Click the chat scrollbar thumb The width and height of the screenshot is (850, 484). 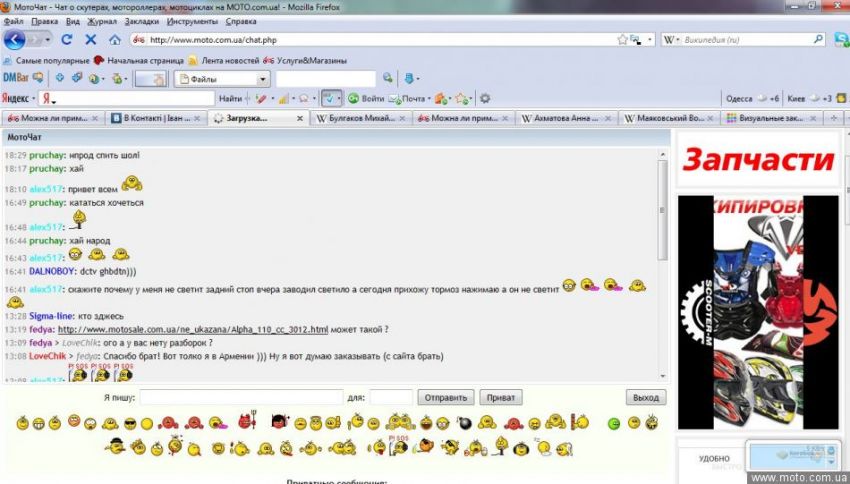pos(662,210)
